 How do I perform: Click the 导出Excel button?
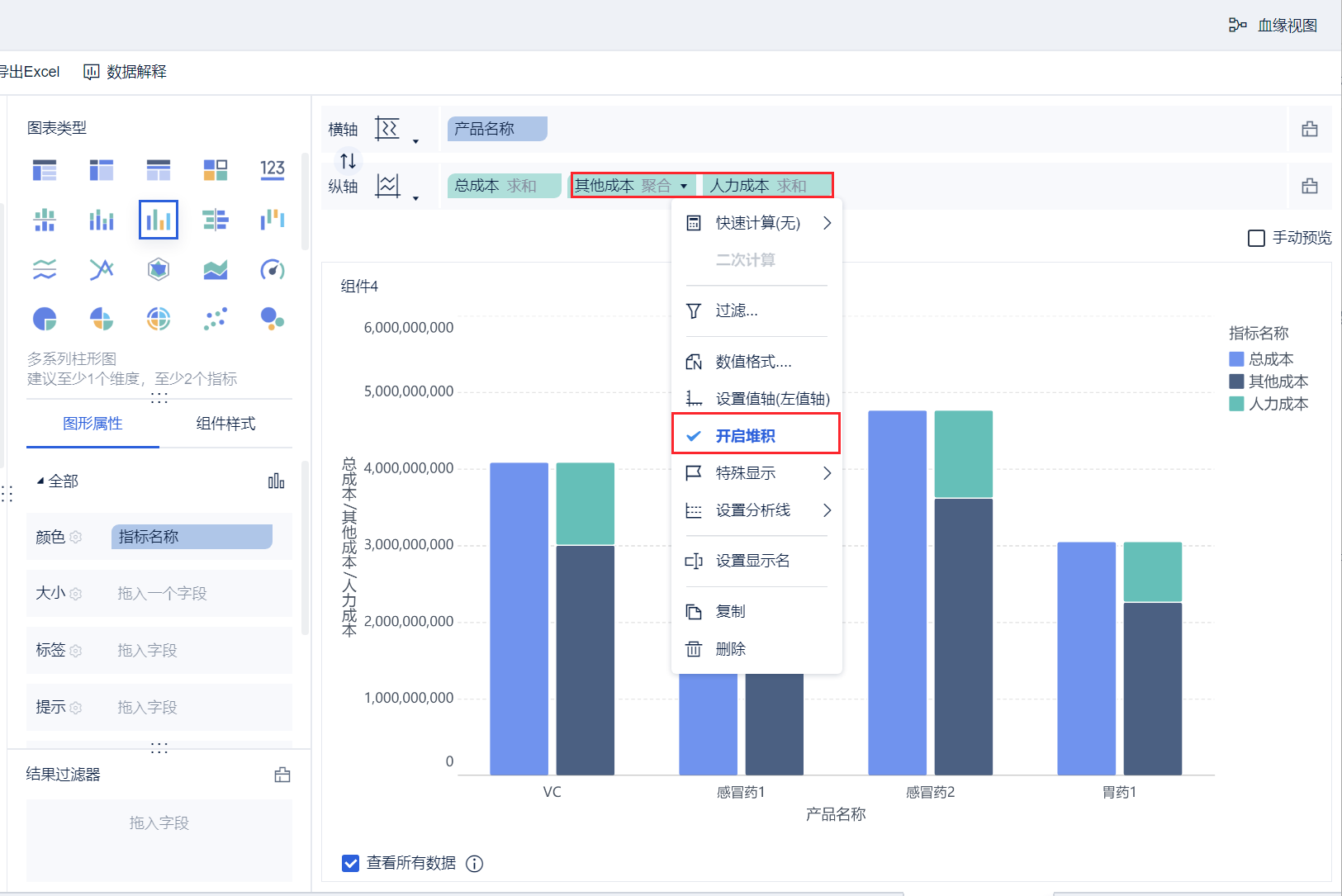[30, 72]
